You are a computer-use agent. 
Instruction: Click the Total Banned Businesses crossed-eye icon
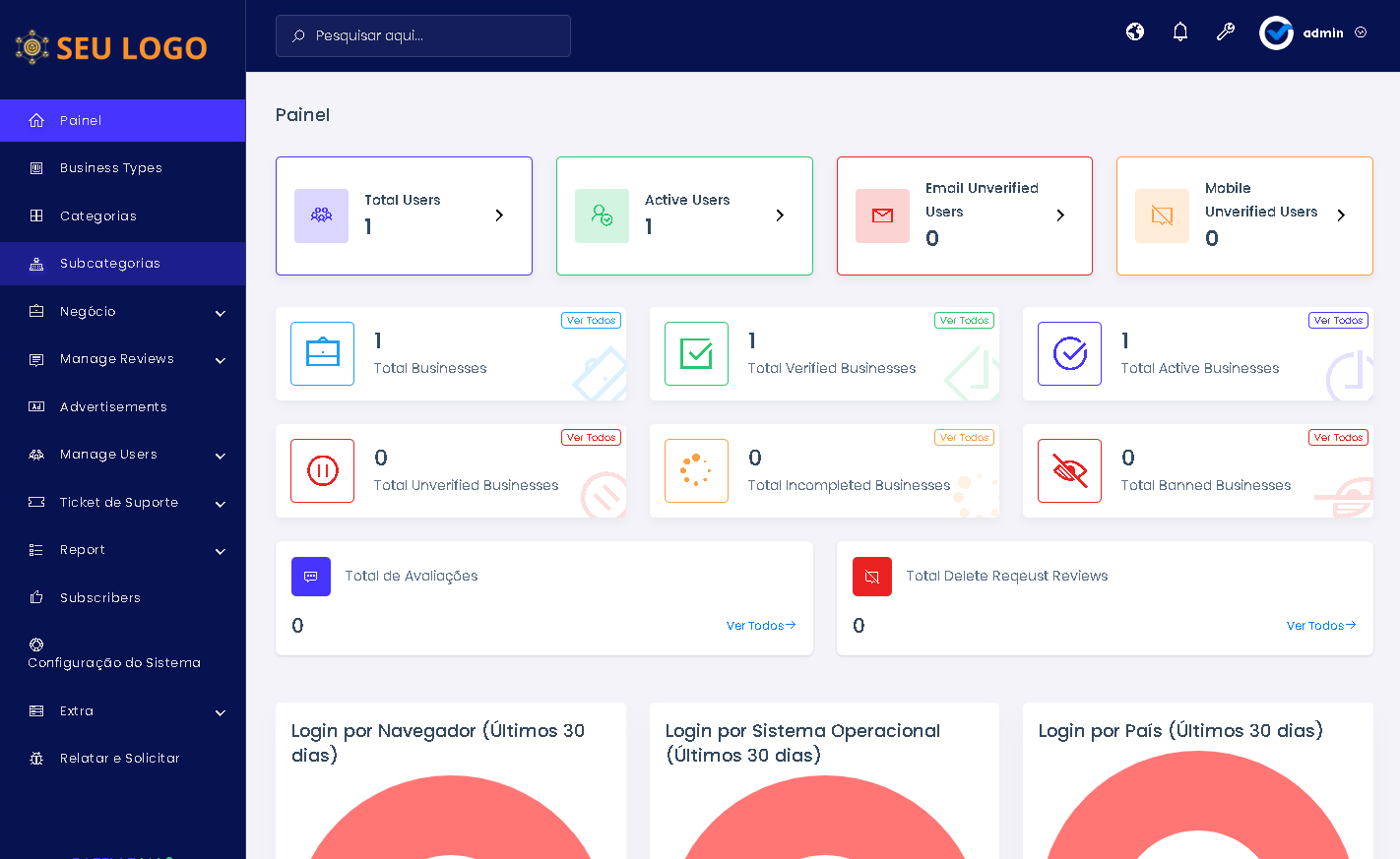coord(1069,470)
